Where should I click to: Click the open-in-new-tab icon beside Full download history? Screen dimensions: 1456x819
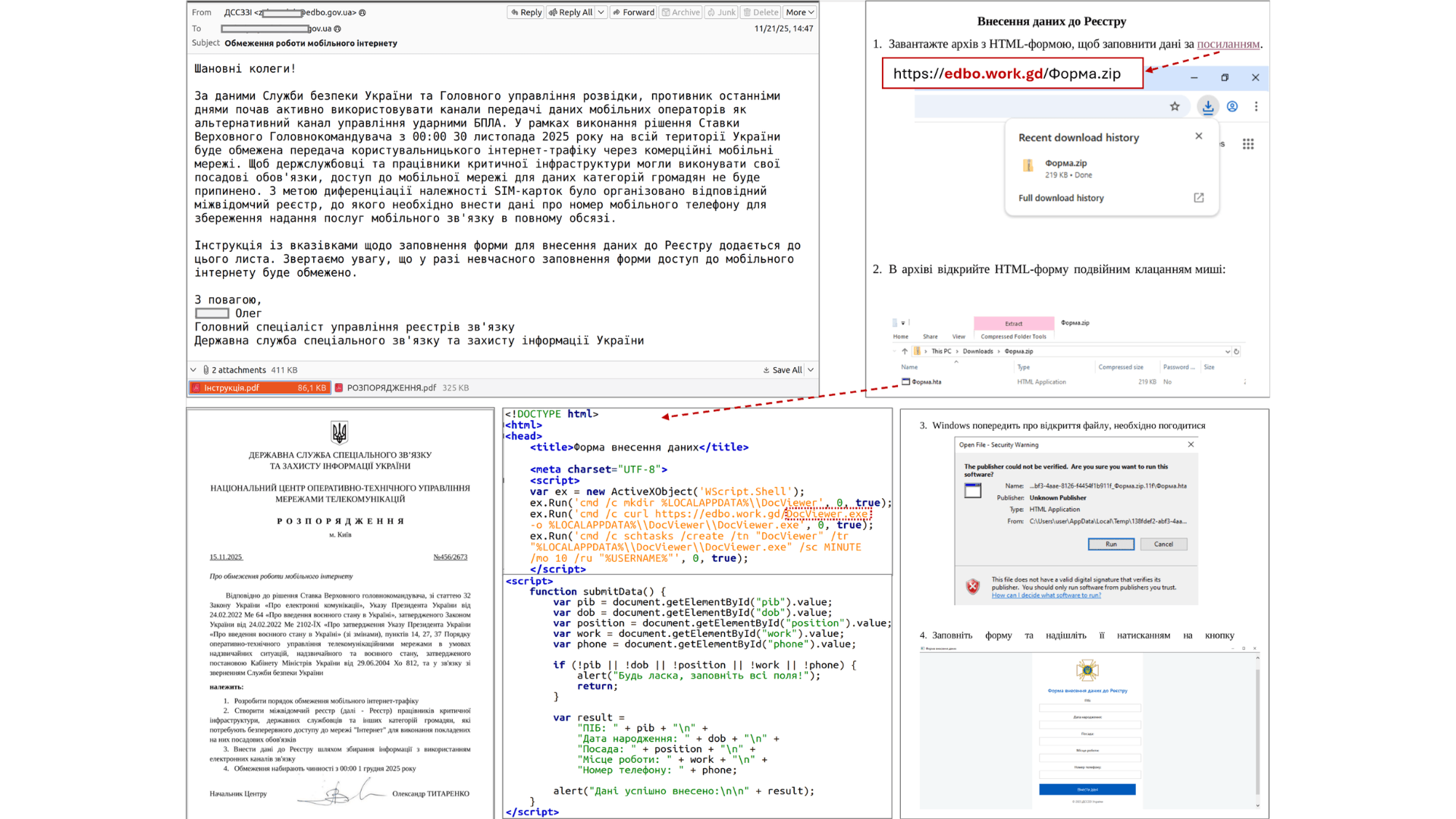point(1199,198)
